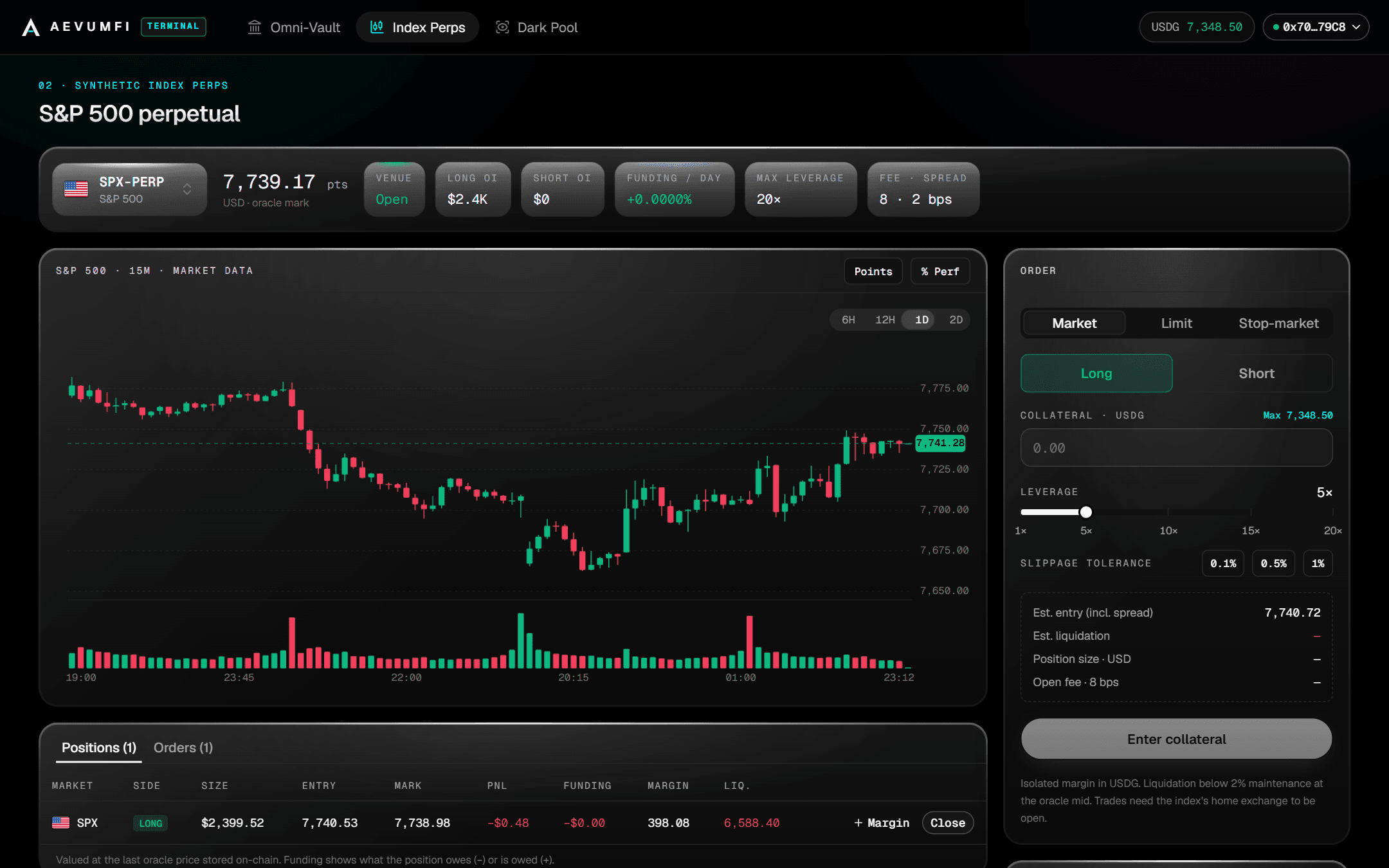The width and height of the screenshot is (1389, 868).
Task: Add Margin to SPX position
Action: [882, 822]
